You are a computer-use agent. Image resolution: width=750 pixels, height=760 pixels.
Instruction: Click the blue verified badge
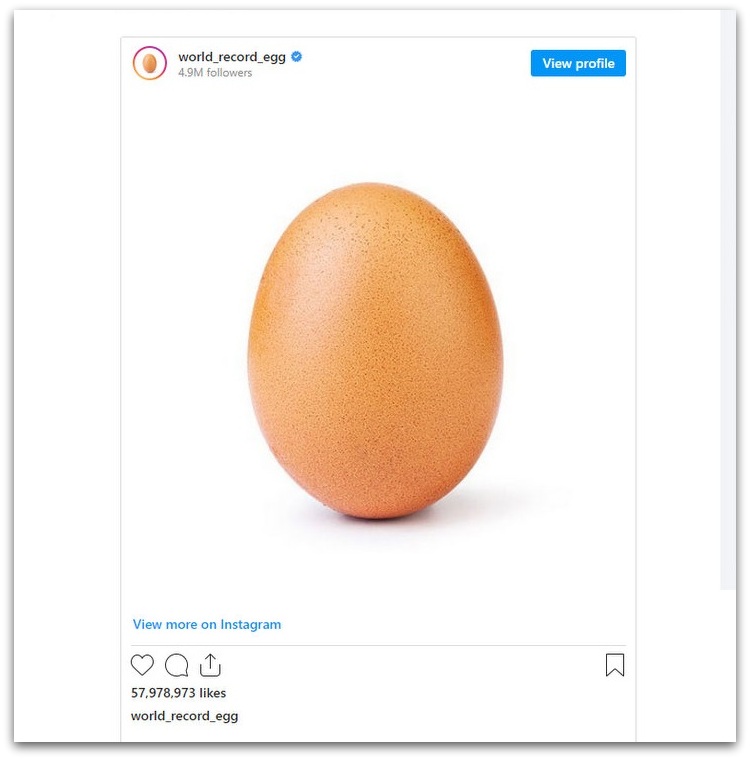pos(297,57)
